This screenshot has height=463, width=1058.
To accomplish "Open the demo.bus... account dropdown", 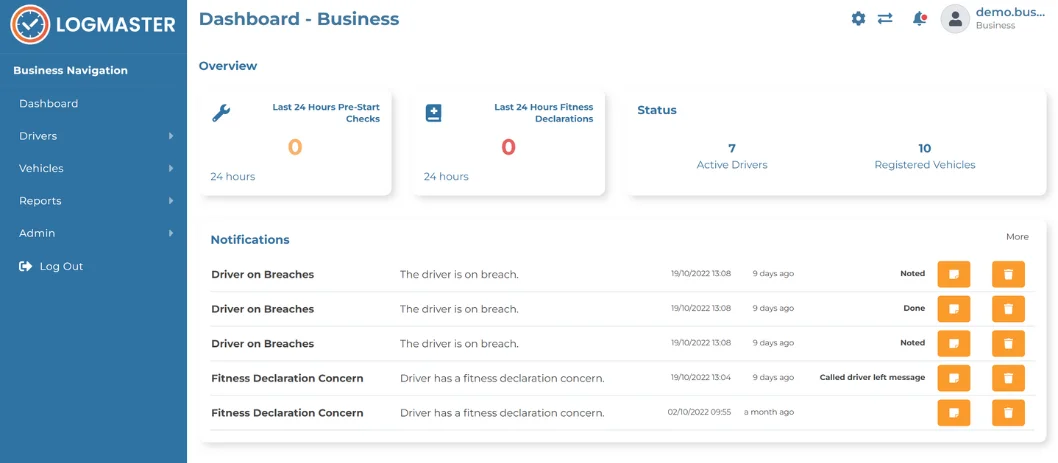I will point(1010,12).
